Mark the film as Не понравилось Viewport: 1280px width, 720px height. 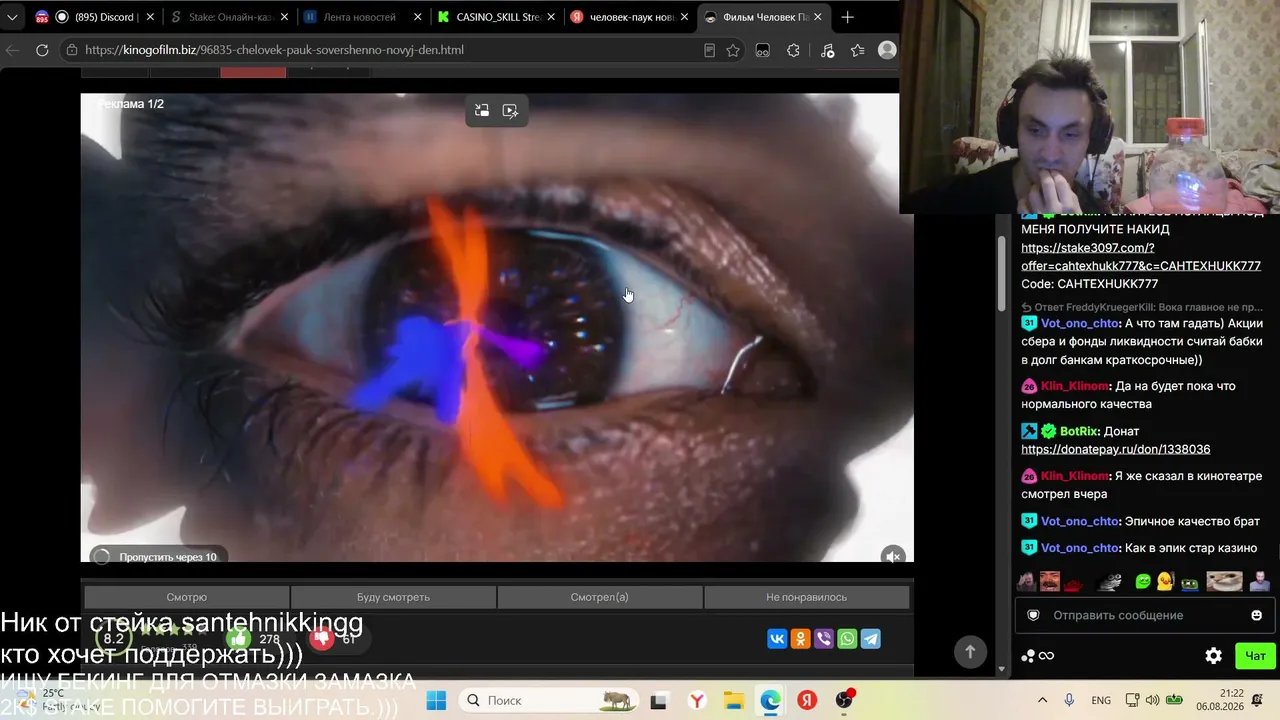pyautogui.click(x=807, y=597)
